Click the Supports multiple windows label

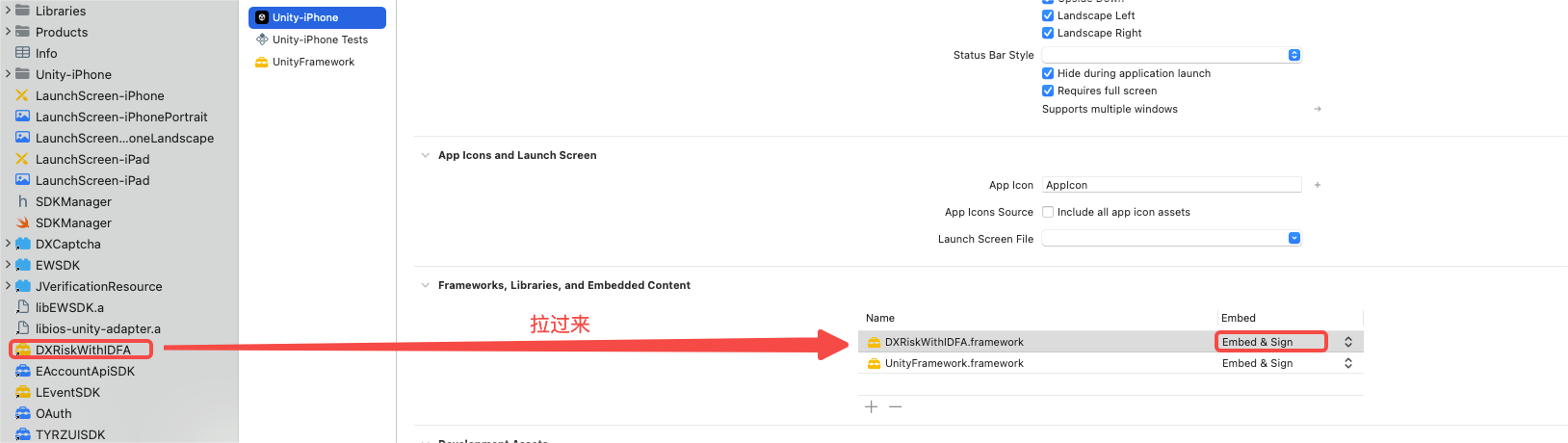[x=1110, y=109]
